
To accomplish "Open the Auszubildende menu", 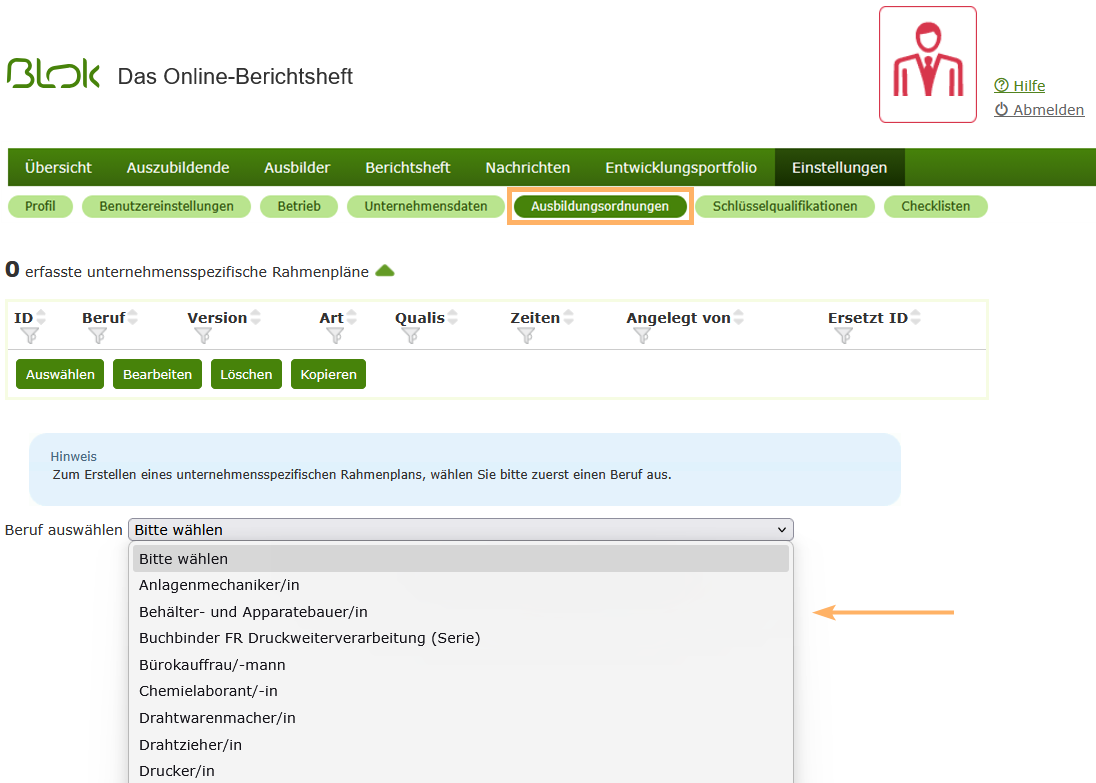I will [178, 168].
